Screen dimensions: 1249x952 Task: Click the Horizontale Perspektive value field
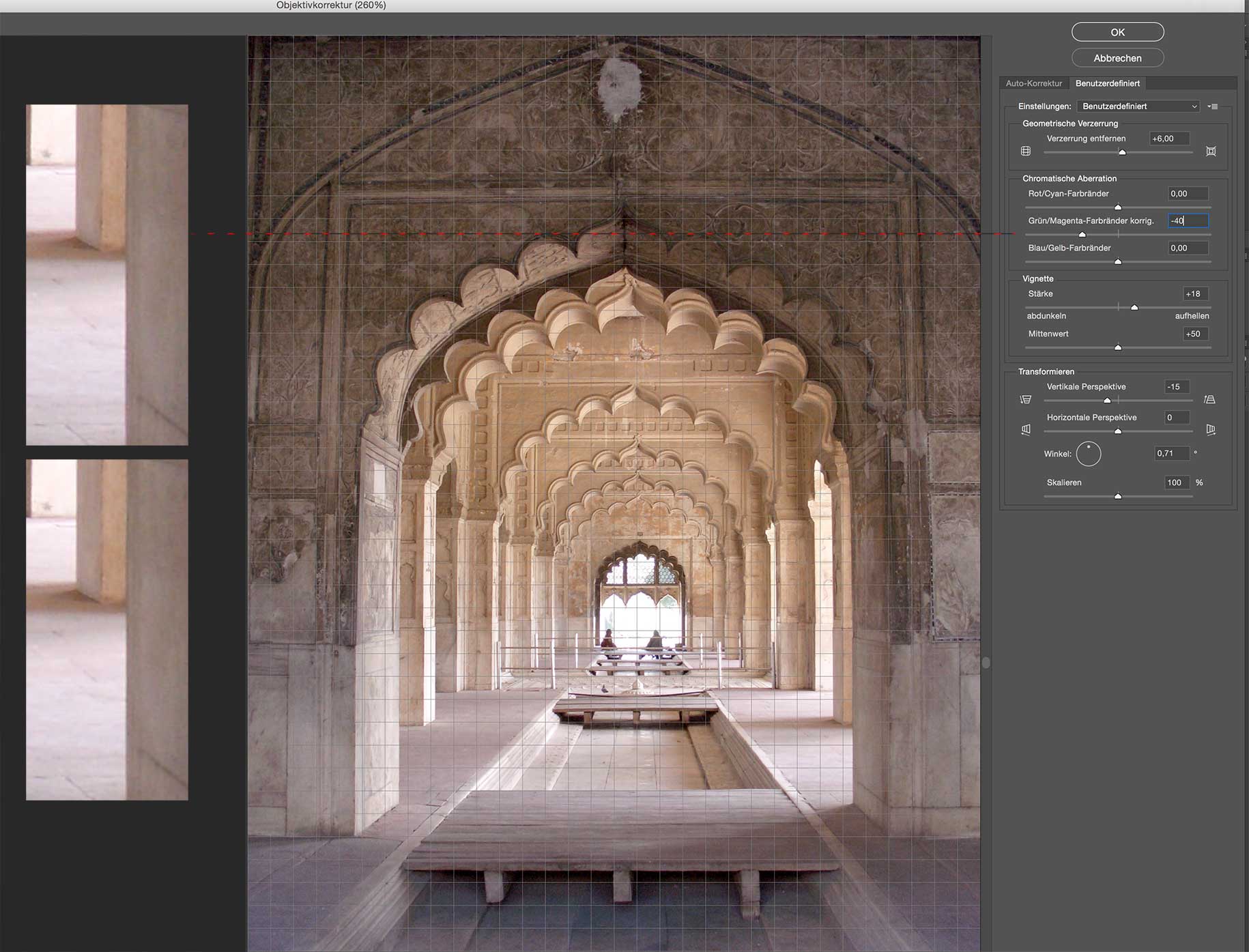[x=1177, y=417]
